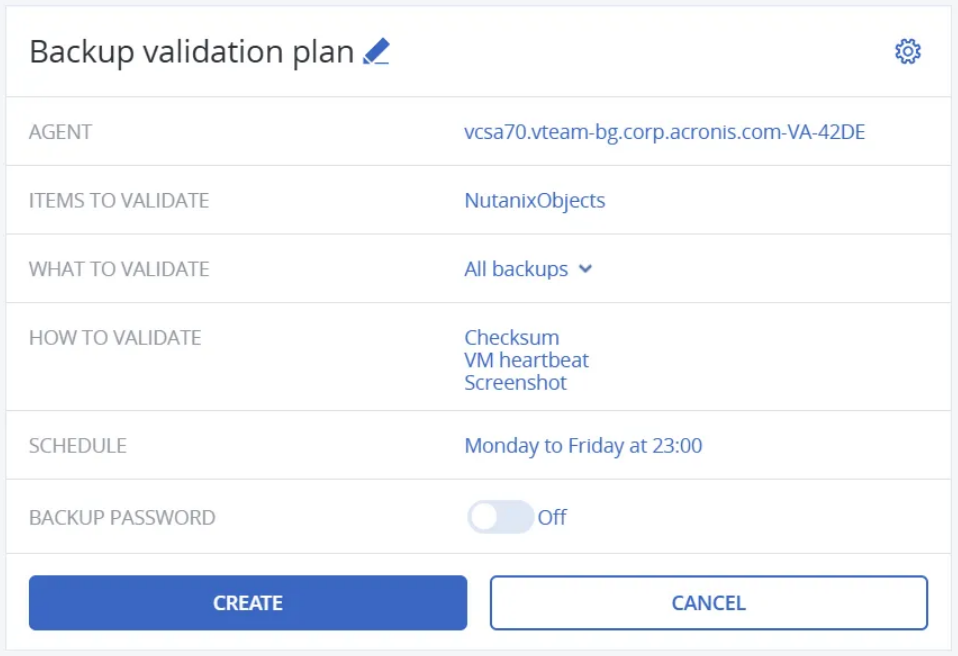Edit the Monday to Friday at 23:00 schedule
958x656 pixels.
[x=583, y=445]
